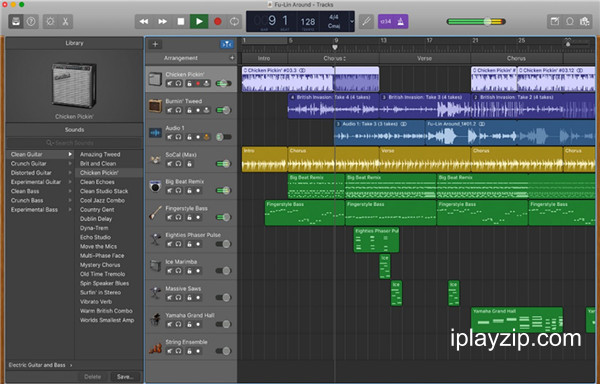Adjust the Chicken Pickin' track volume slider
The image size is (600, 384).
[x=224, y=83]
